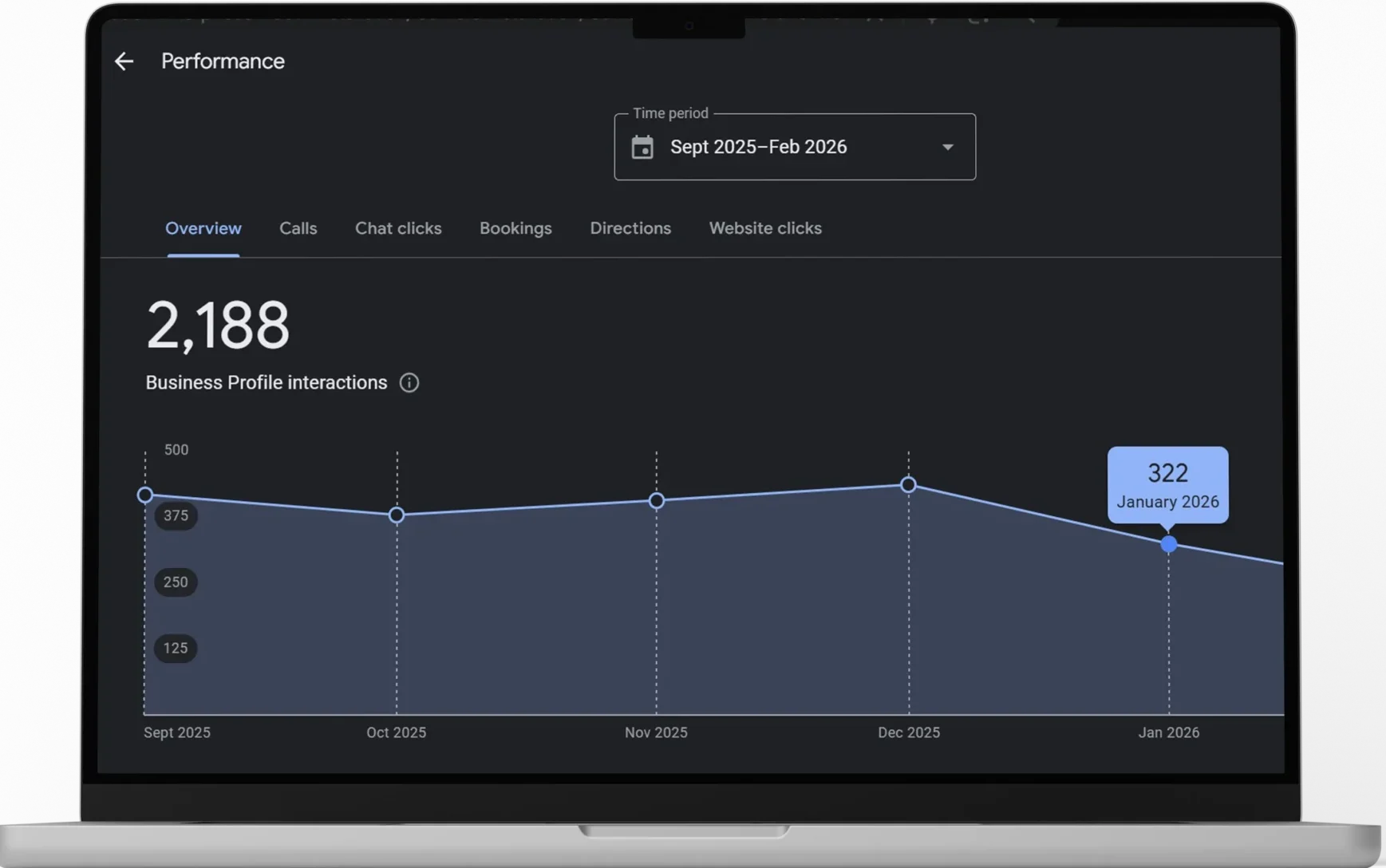Open the Website clicks tab
Image resolution: width=1386 pixels, height=868 pixels.
(x=764, y=229)
